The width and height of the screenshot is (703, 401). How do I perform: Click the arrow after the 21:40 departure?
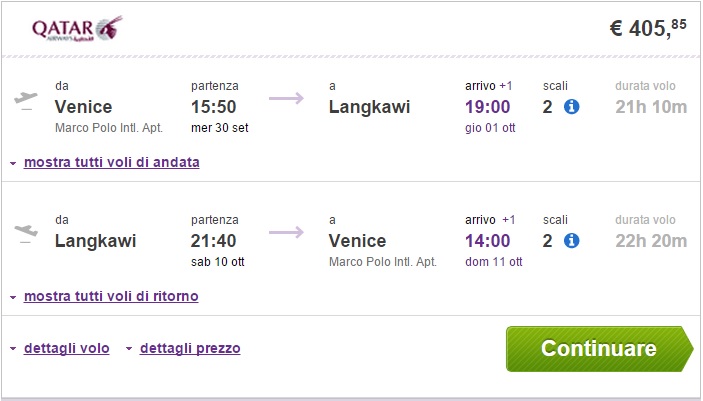click(x=286, y=232)
